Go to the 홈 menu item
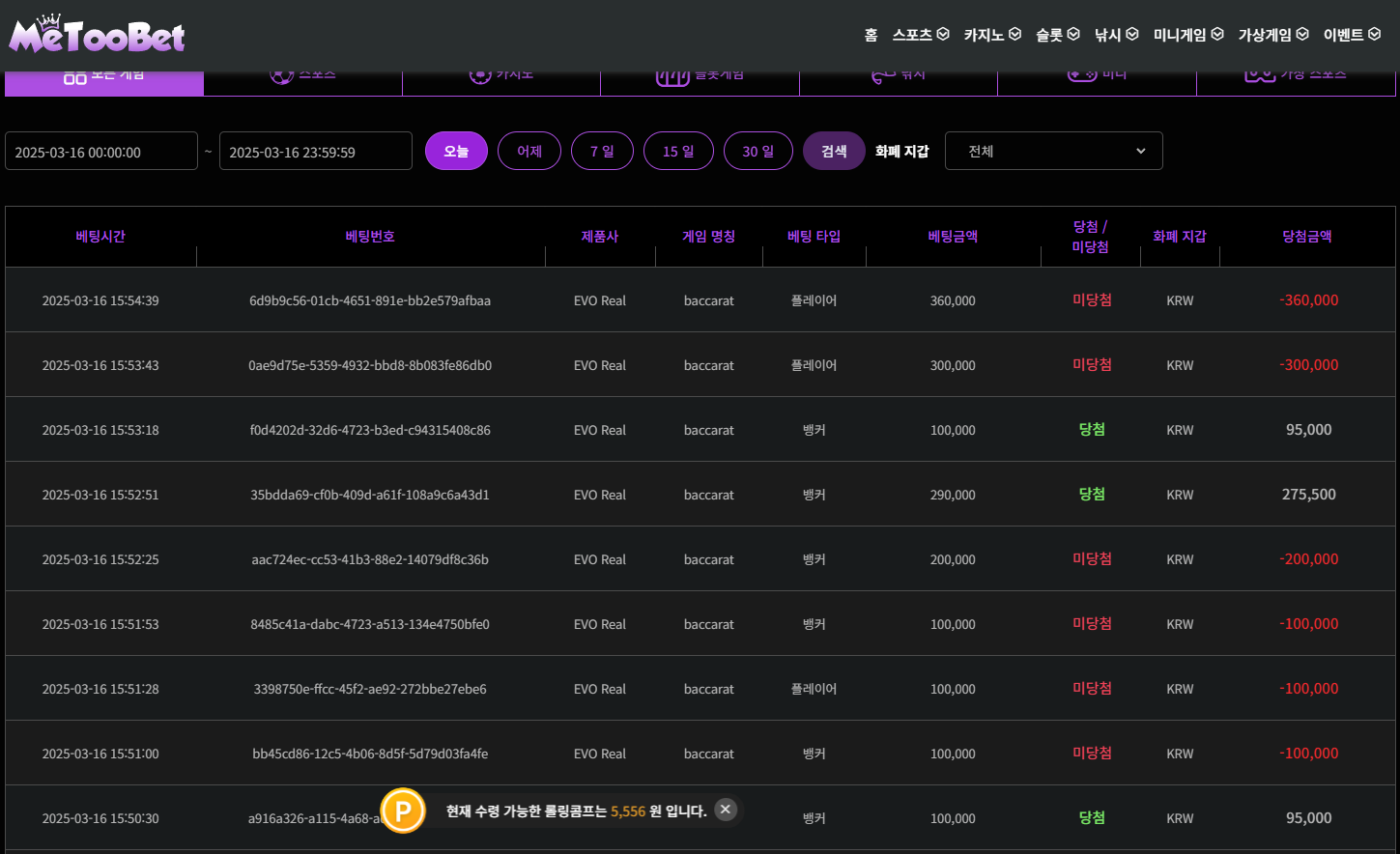 871,35
